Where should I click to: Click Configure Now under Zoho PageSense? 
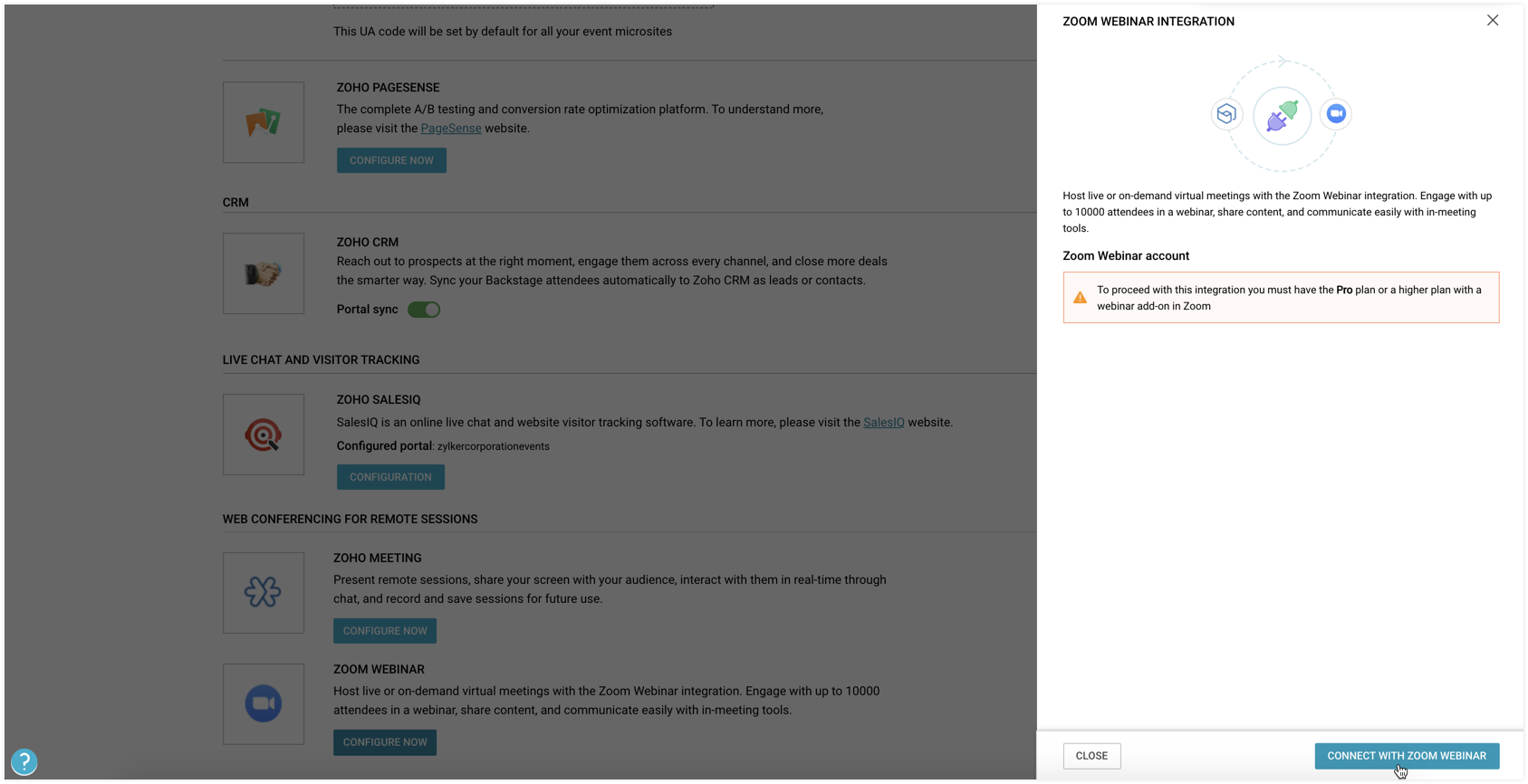pyautogui.click(x=391, y=160)
